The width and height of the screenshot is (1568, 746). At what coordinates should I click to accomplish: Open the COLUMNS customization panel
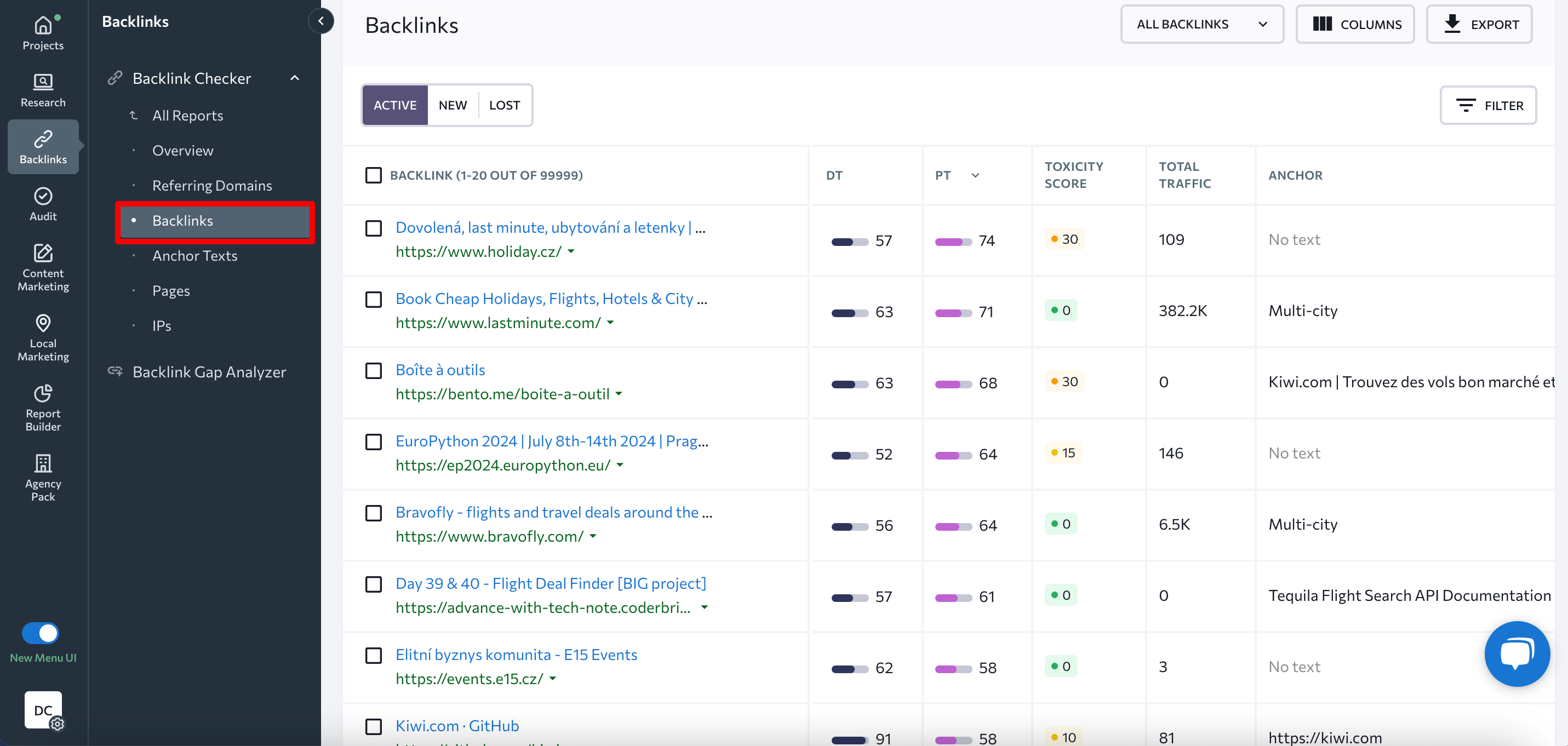[x=1355, y=25]
